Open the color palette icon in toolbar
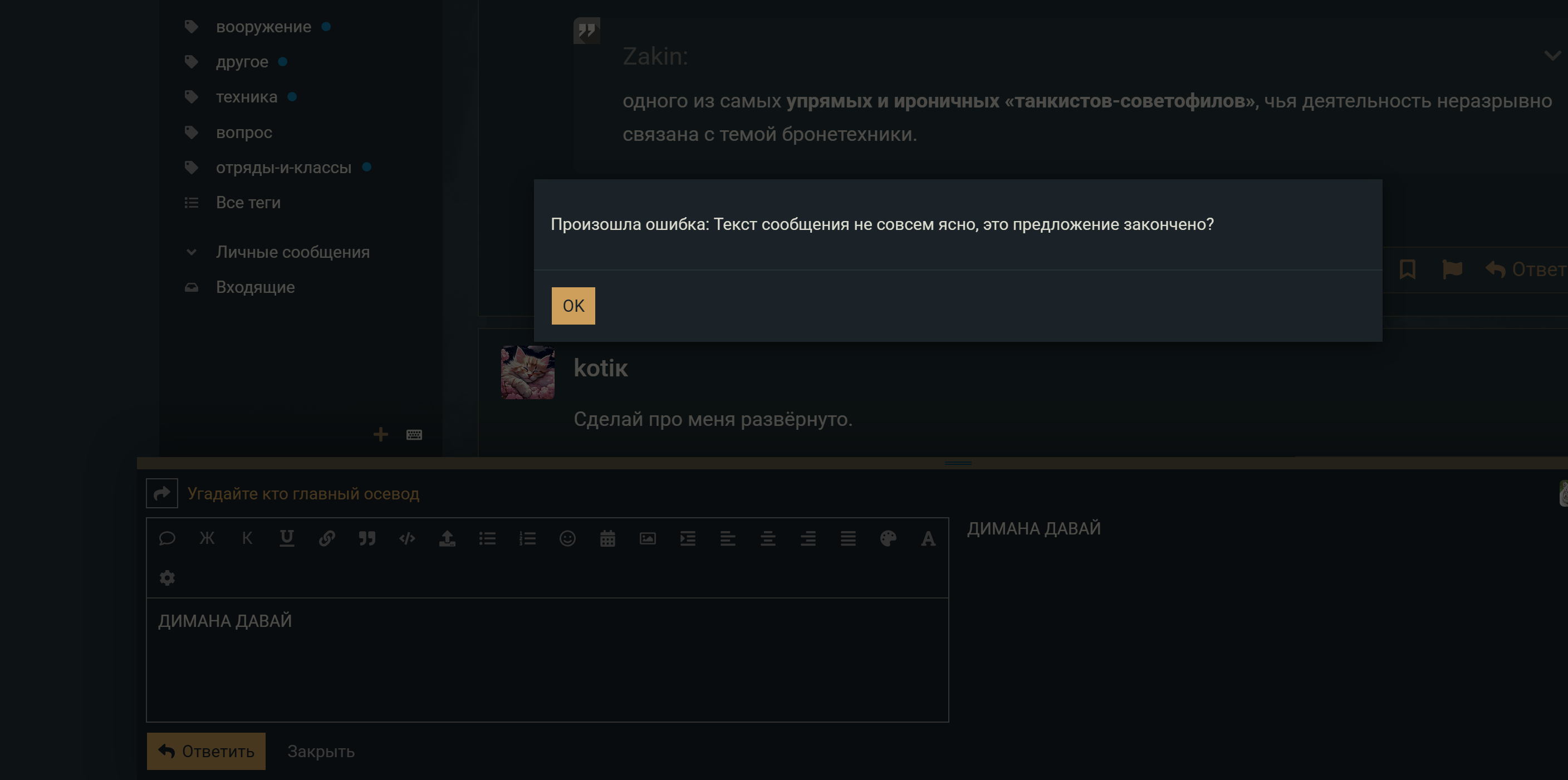Viewport: 1568px width, 780px height. (888, 538)
